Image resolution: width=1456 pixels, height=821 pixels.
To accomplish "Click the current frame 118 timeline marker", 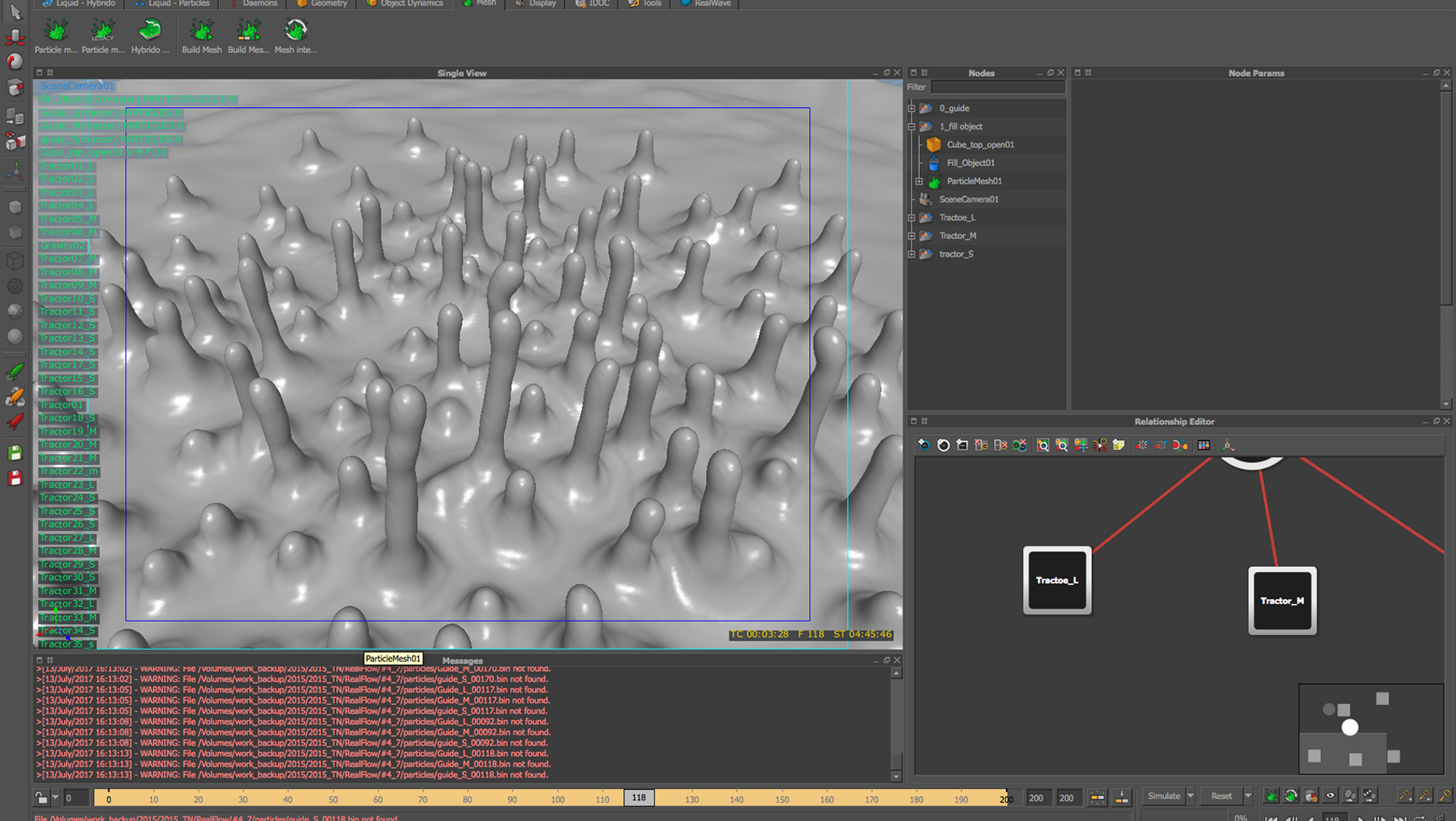I will coord(639,798).
